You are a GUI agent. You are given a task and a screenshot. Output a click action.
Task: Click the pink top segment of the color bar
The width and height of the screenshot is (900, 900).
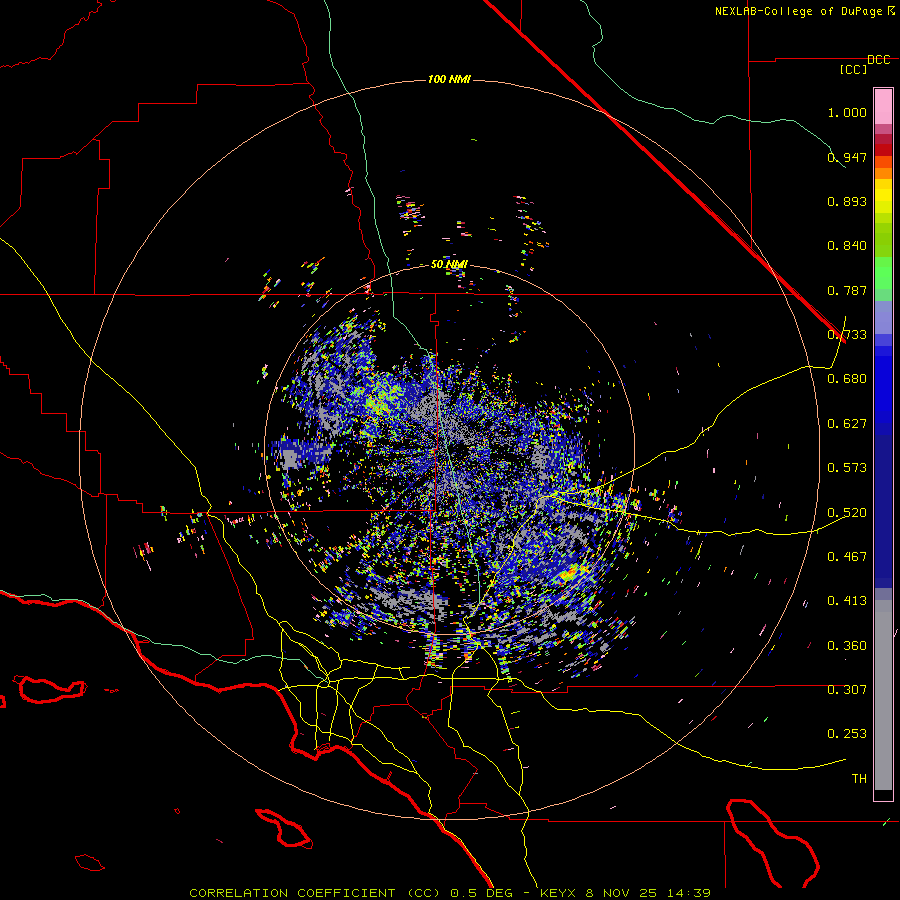[x=883, y=106]
